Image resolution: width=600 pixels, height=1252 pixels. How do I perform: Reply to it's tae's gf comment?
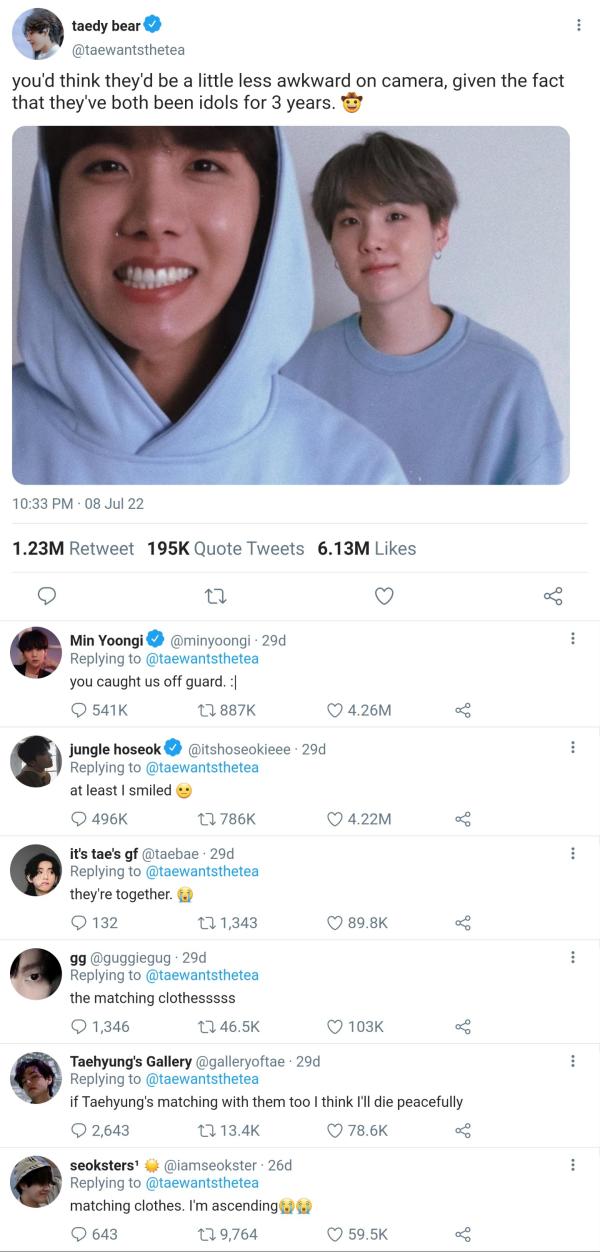click(79, 923)
